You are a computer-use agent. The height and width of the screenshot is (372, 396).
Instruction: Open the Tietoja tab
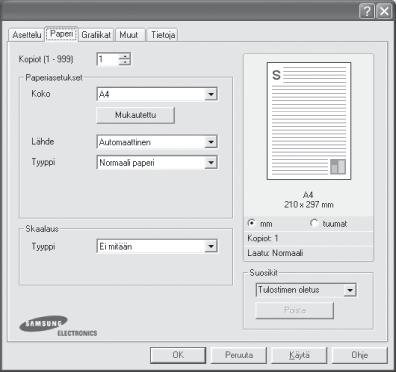pos(163,35)
